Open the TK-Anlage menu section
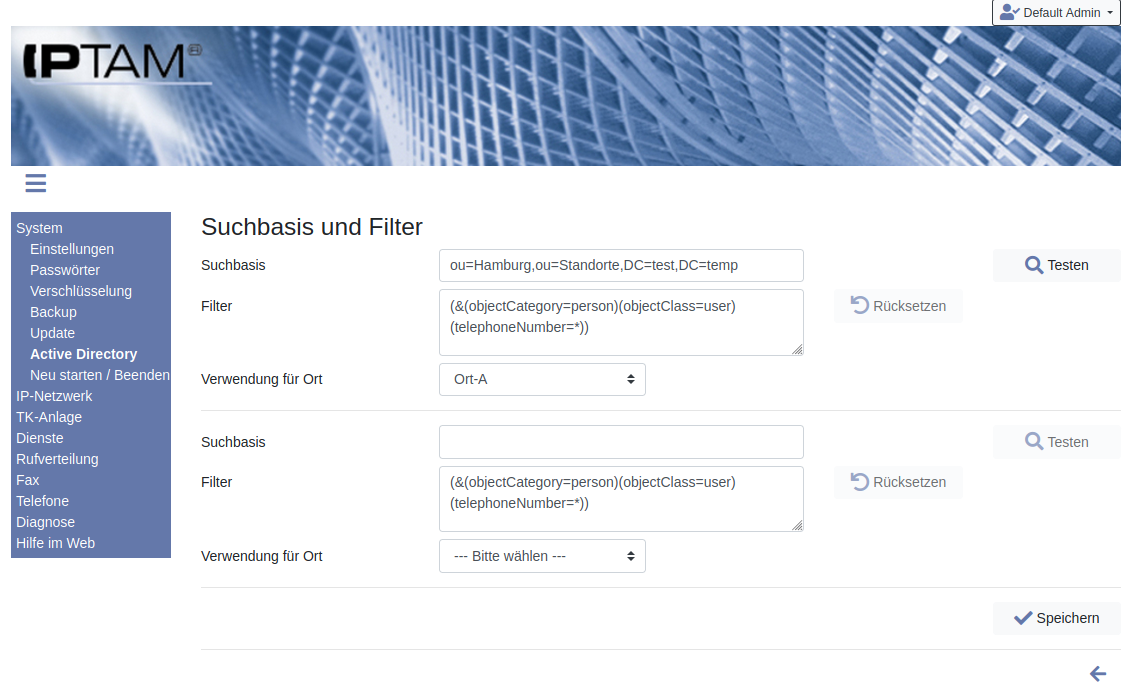 coord(49,417)
